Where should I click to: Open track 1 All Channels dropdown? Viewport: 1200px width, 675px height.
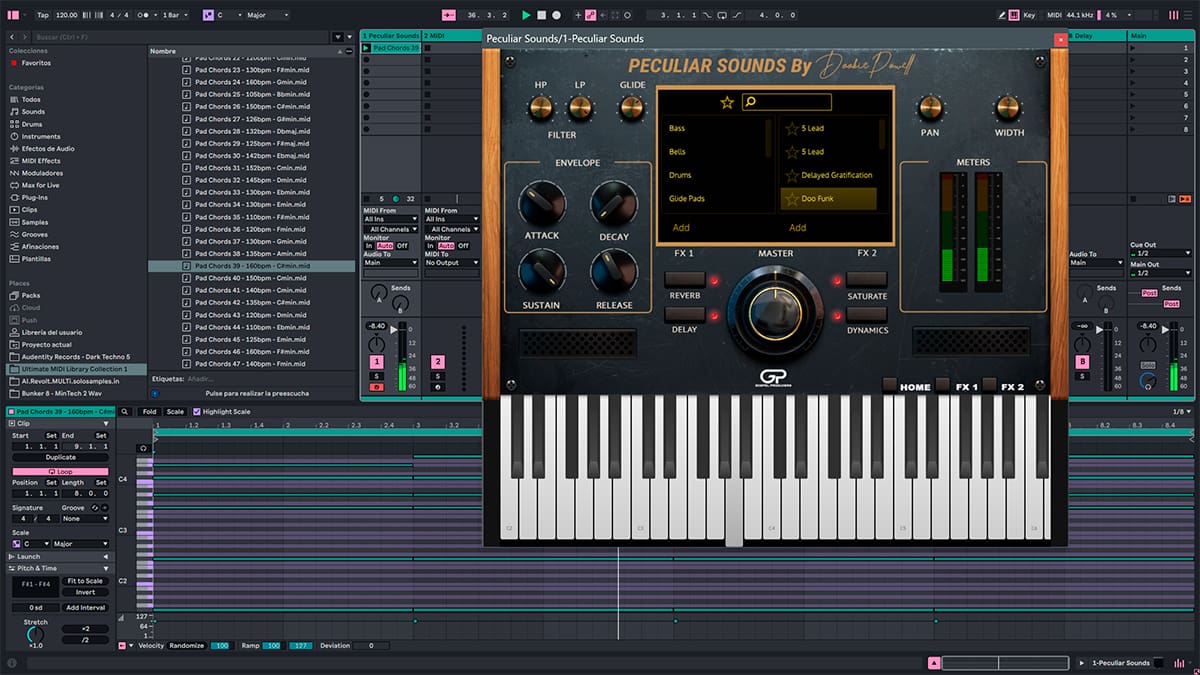(x=391, y=229)
